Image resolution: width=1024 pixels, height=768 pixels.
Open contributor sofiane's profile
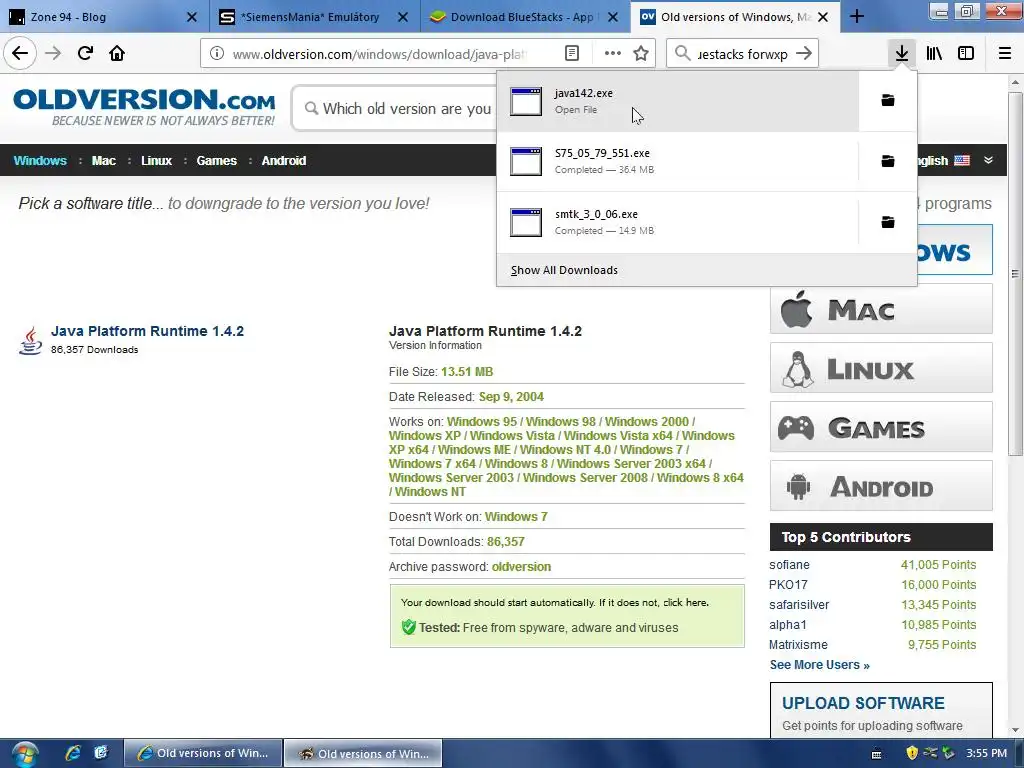click(x=789, y=565)
